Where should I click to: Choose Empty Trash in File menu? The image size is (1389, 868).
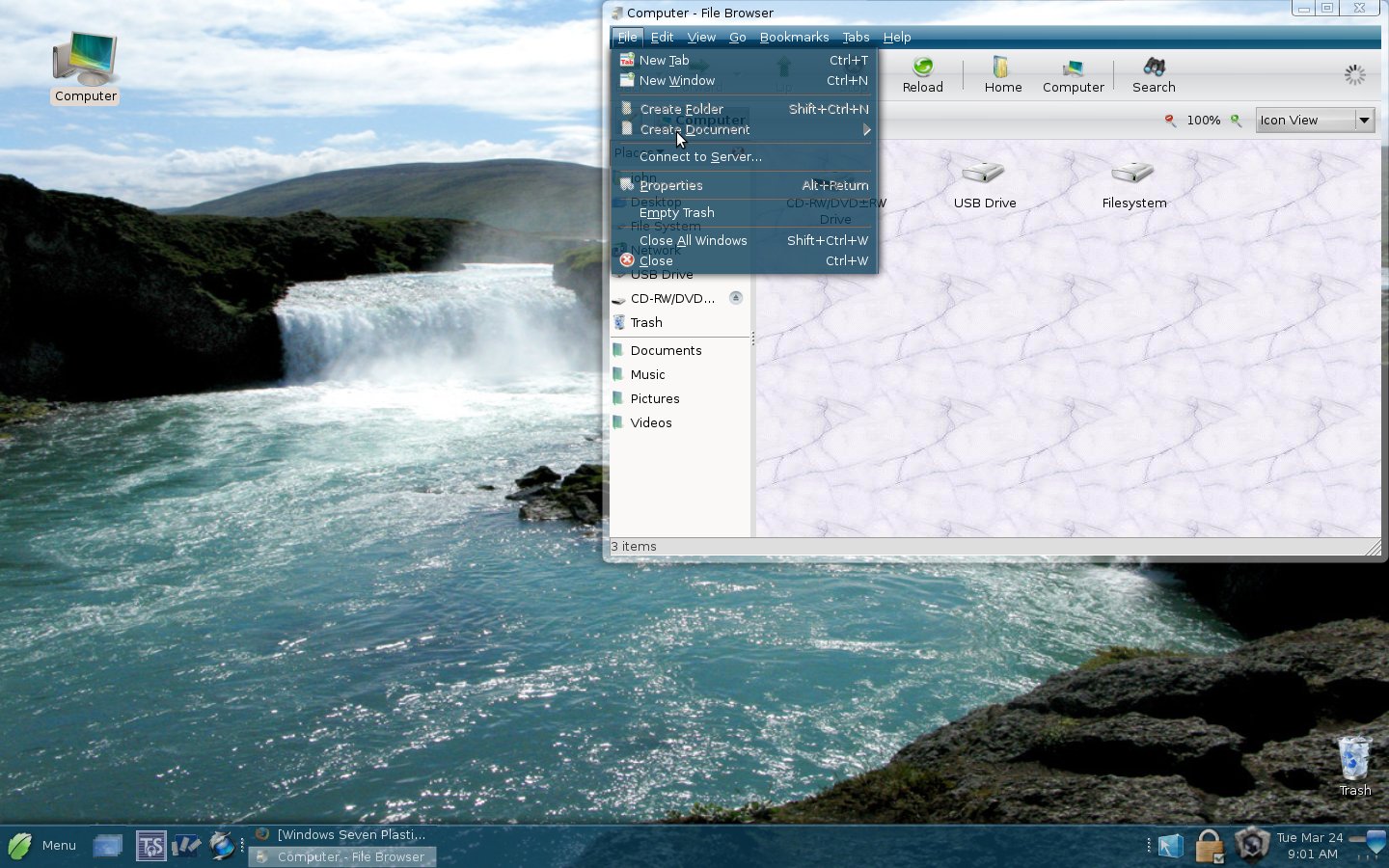(x=744, y=212)
